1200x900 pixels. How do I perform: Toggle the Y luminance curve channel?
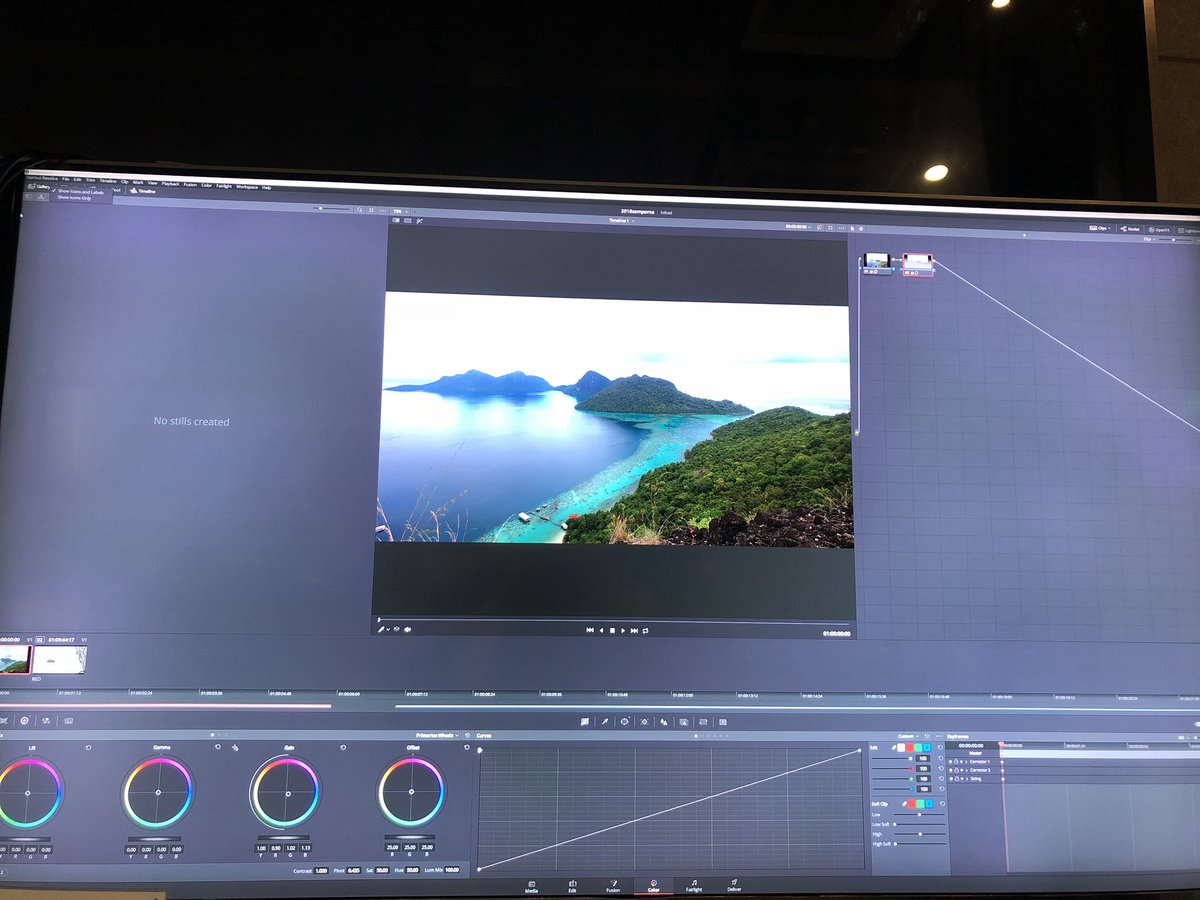tap(901, 747)
